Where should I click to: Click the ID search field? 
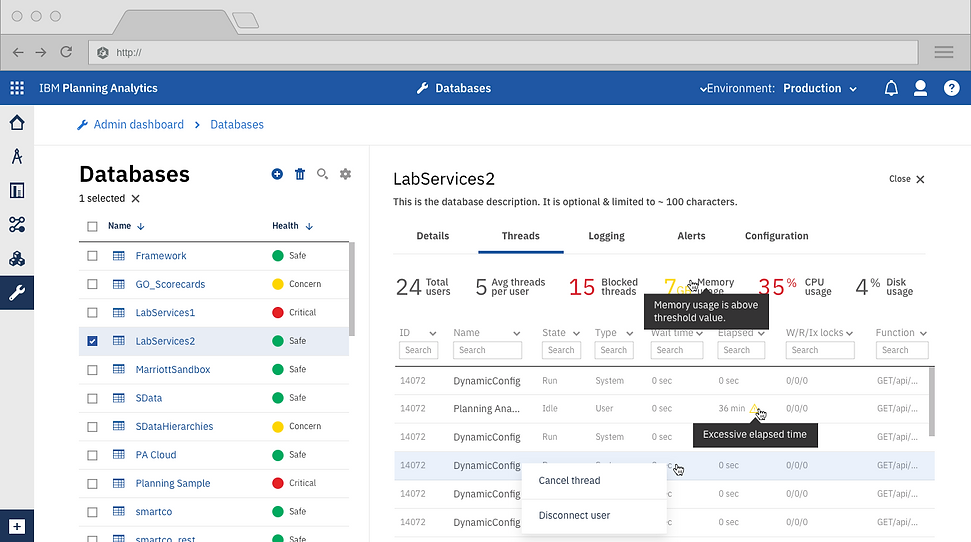pos(419,350)
